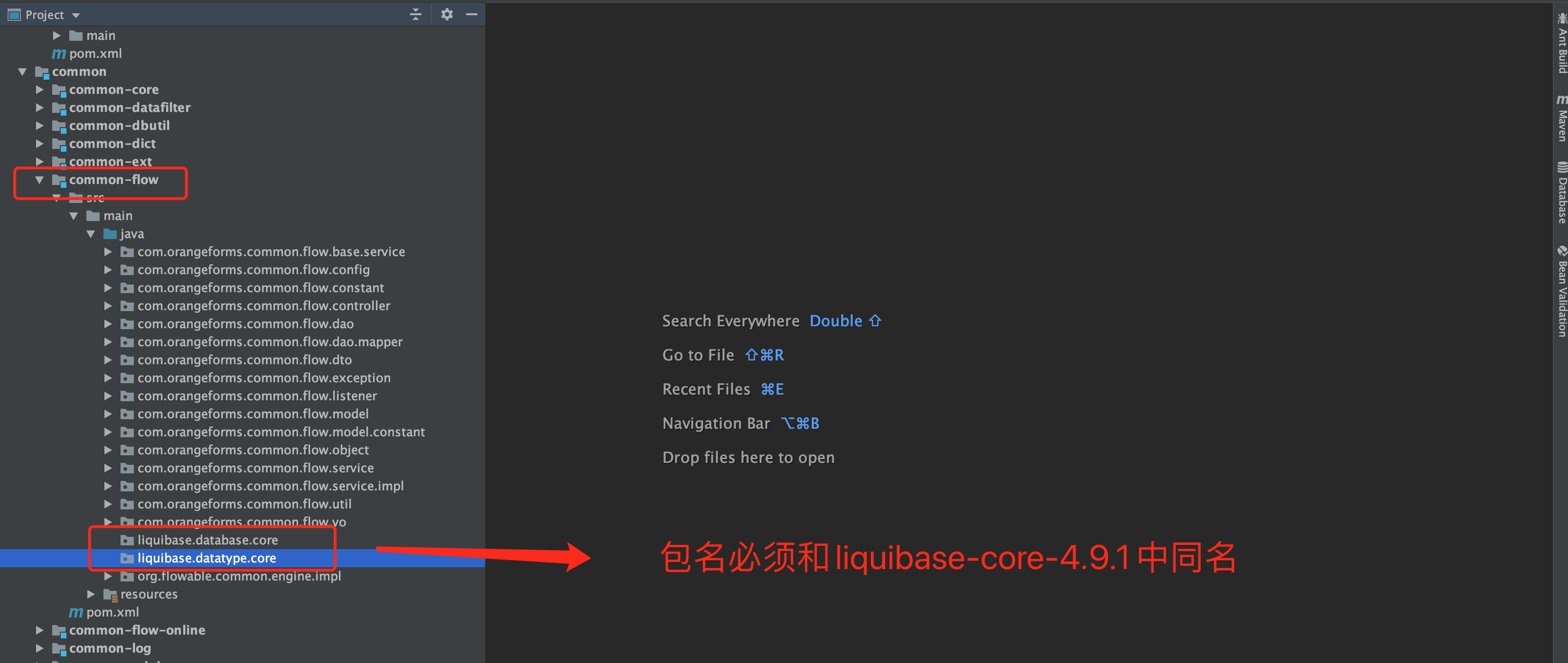Hide the Project tool window
Screen dimensions: 1568x663
point(472,14)
